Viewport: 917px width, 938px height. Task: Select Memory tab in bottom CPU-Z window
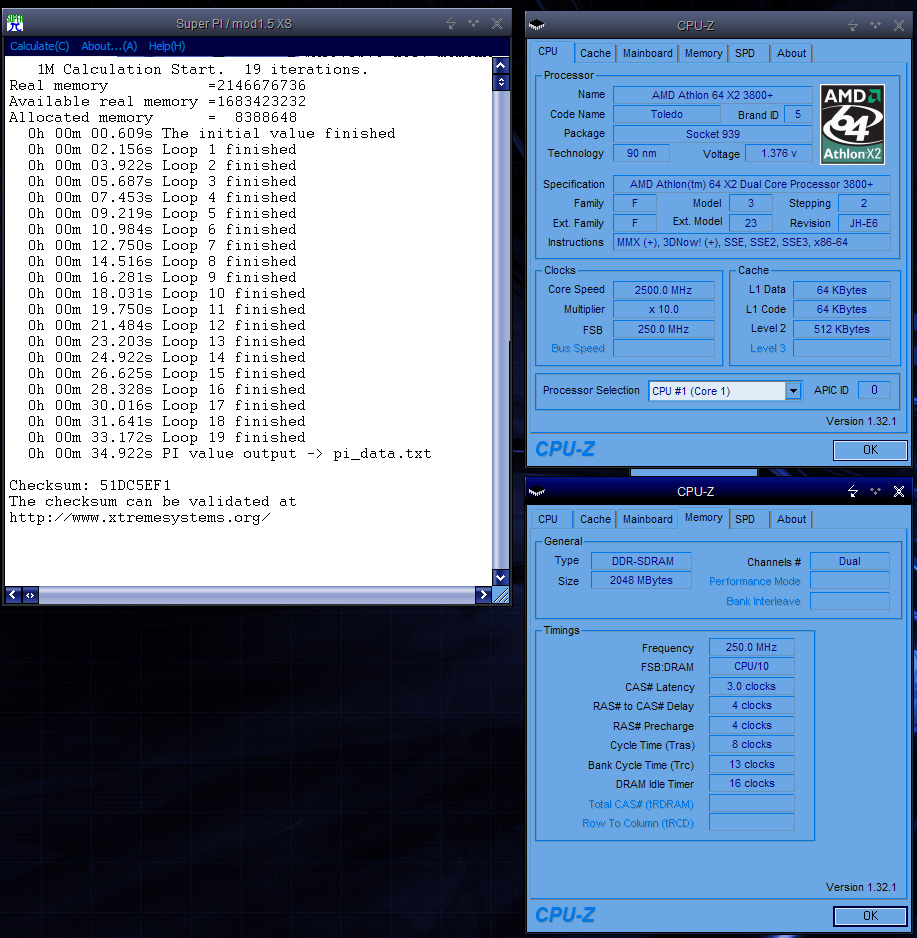703,517
